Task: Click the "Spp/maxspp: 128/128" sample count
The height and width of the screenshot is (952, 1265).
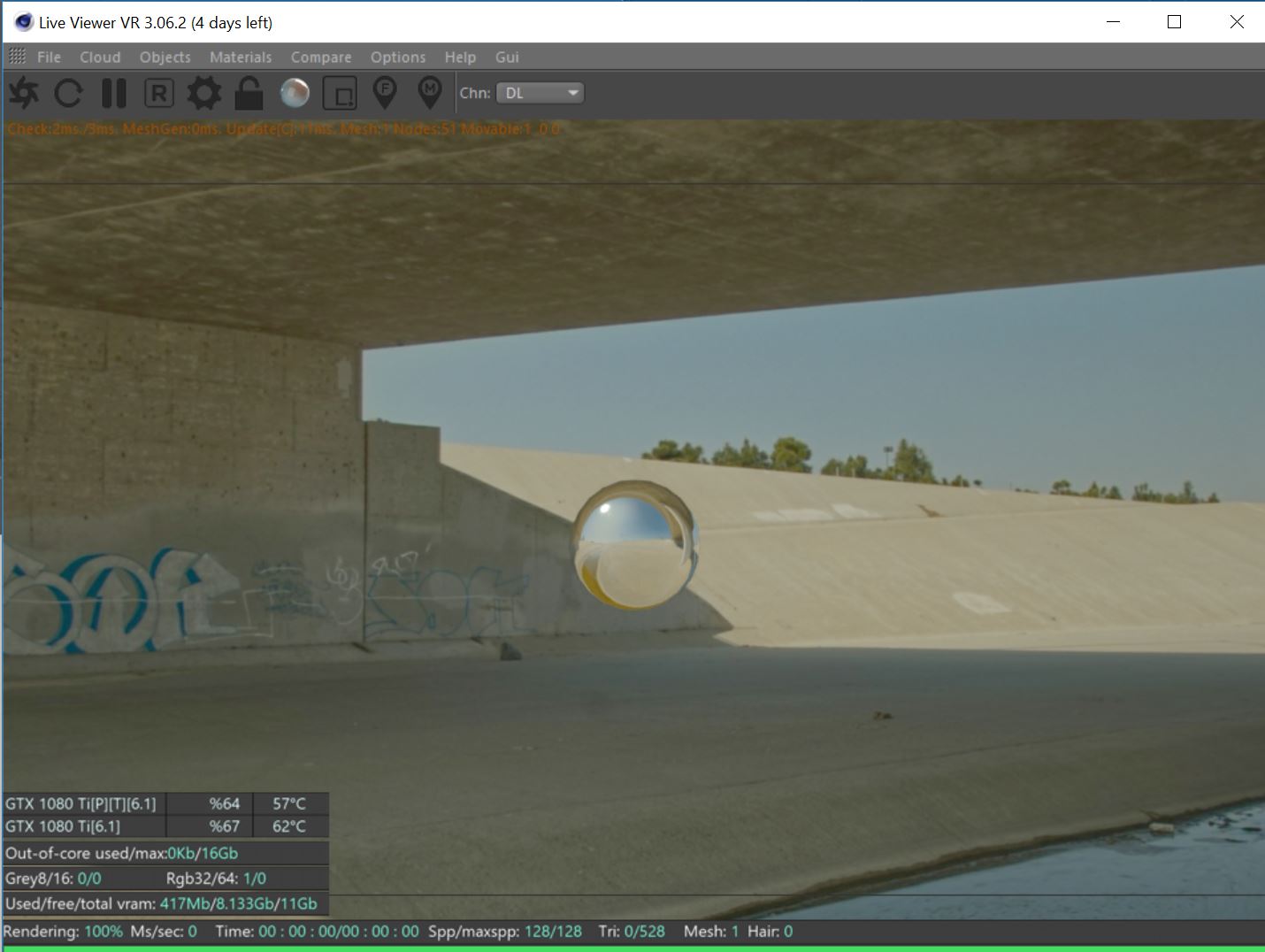Action: (x=505, y=931)
